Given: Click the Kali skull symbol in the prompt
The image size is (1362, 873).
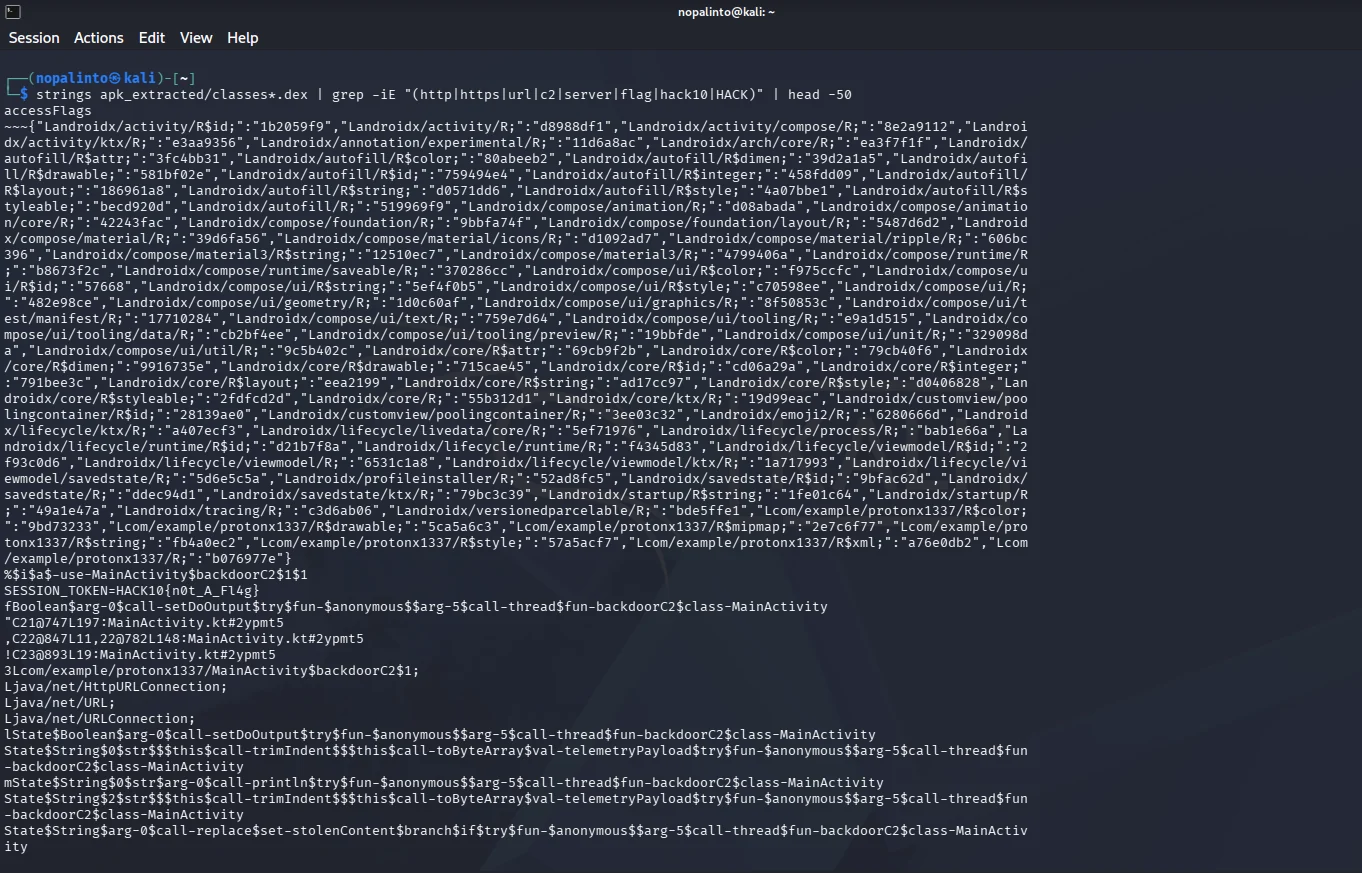Looking at the screenshot, I should [116, 78].
